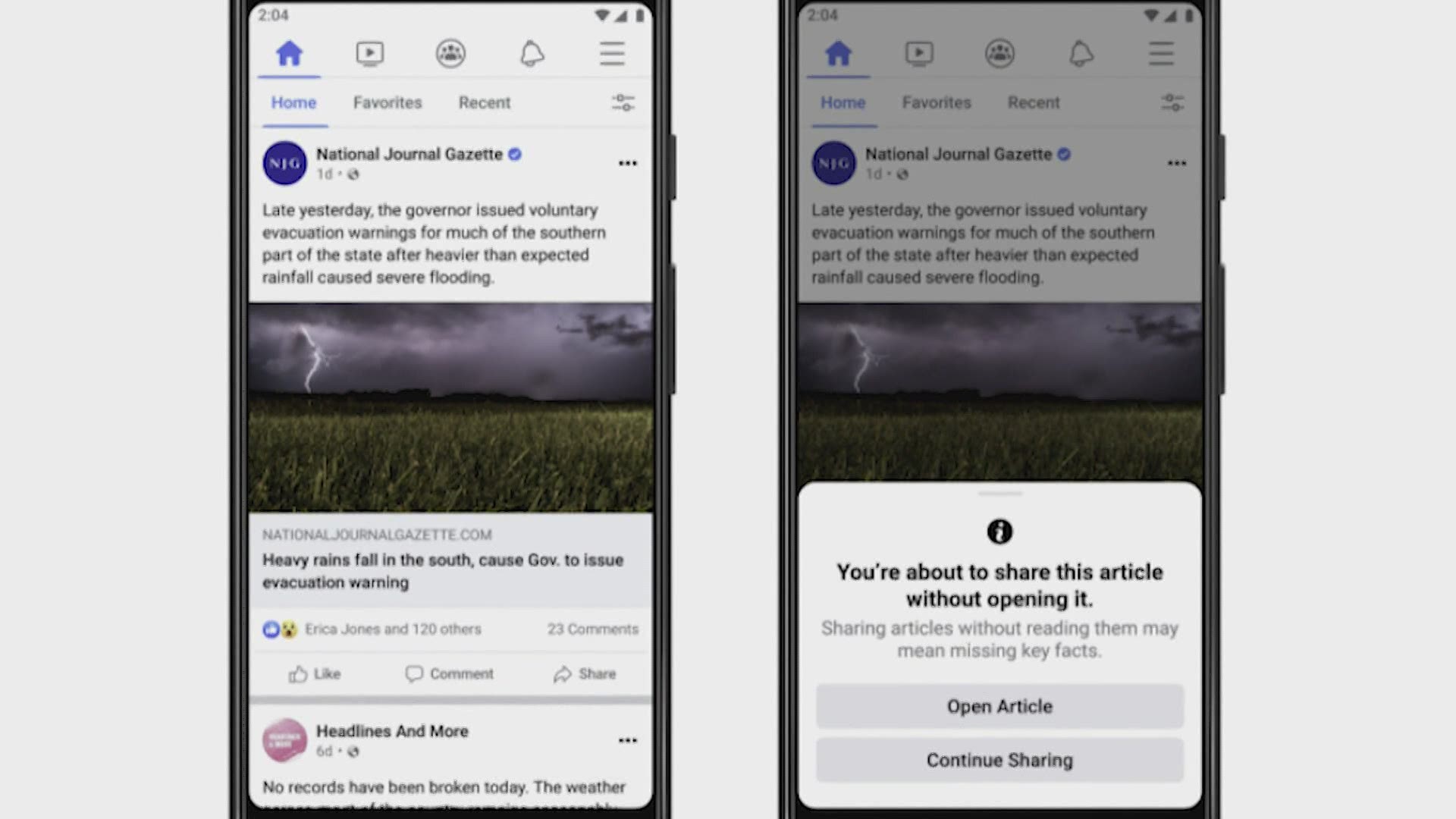Viewport: 1456px width, 819px height.
Task: Tap the video/watch icon in navbar
Action: coord(370,53)
